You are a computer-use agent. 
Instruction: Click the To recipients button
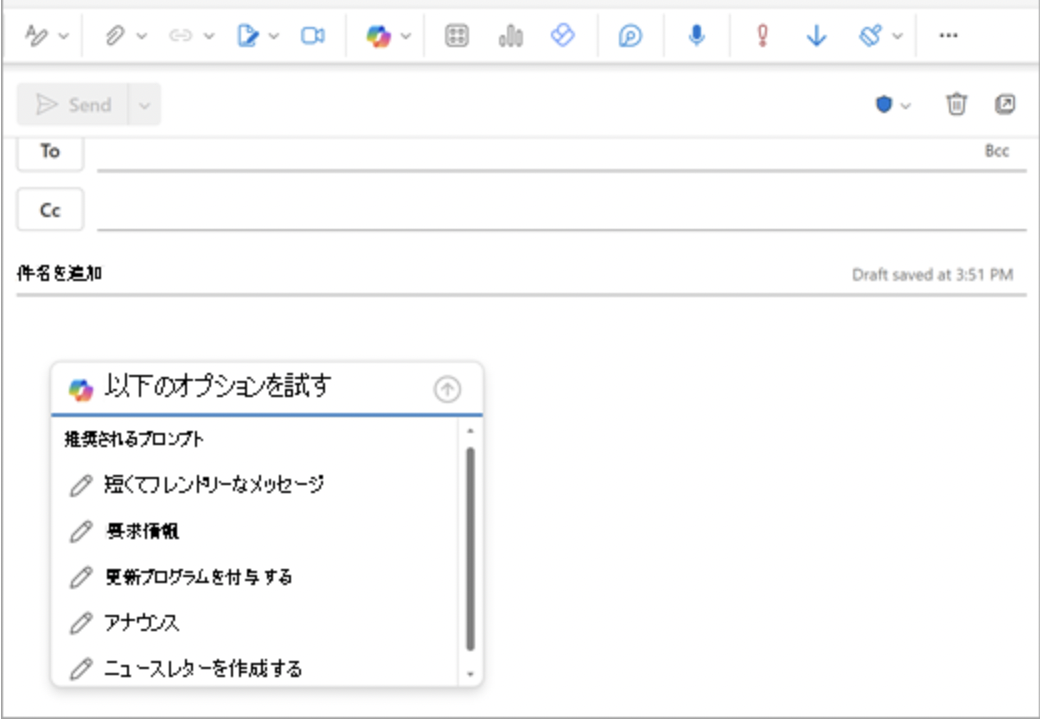[50, 151]
